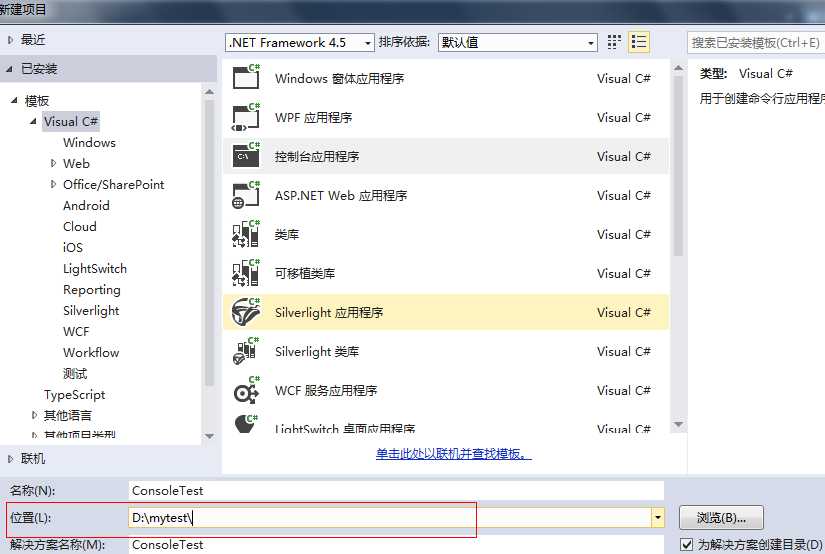Expand the 最近 (Recent) section
Screen dimensions: 825x554
pyautogui.click(x=11, y=40)
